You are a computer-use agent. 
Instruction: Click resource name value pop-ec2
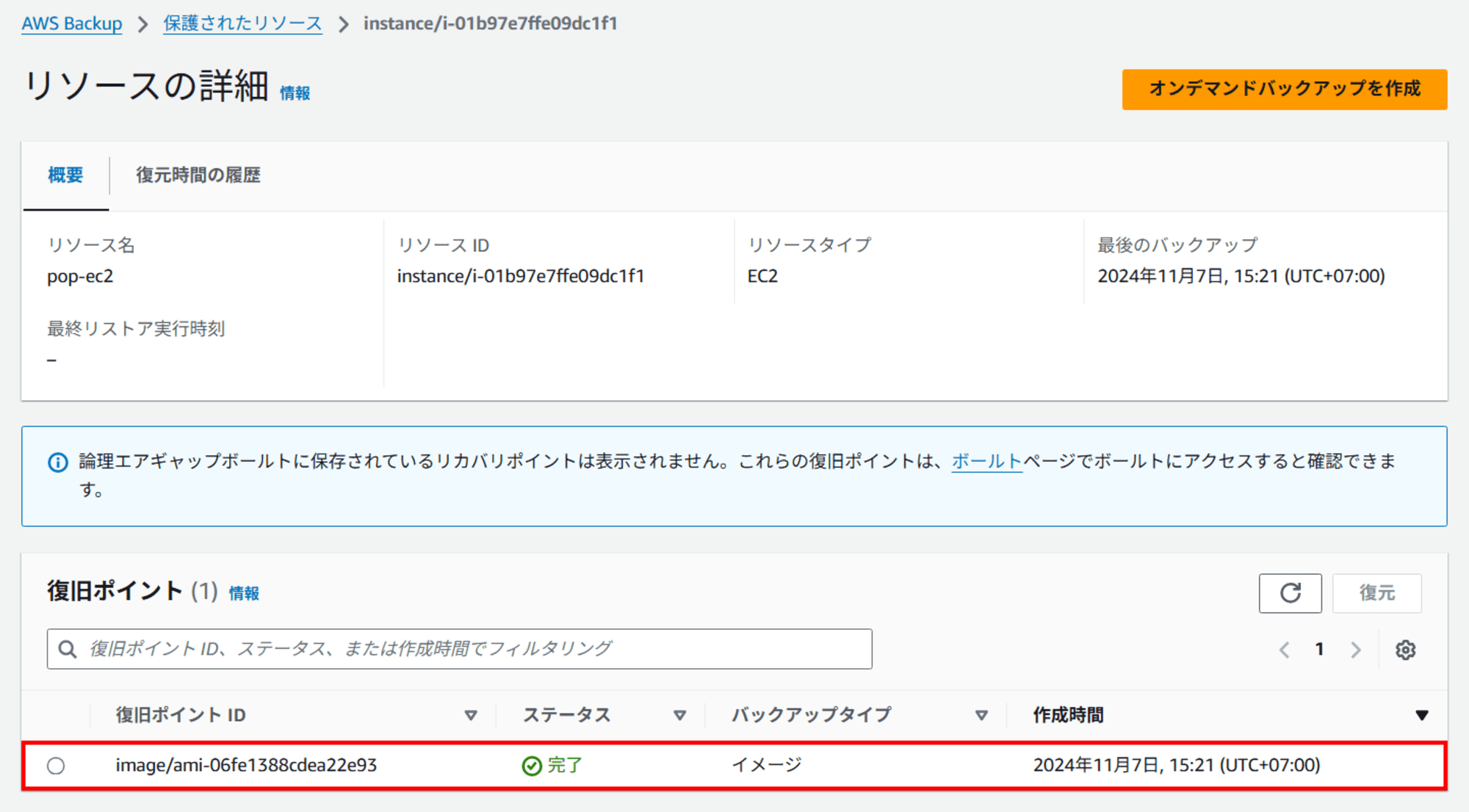80,276
